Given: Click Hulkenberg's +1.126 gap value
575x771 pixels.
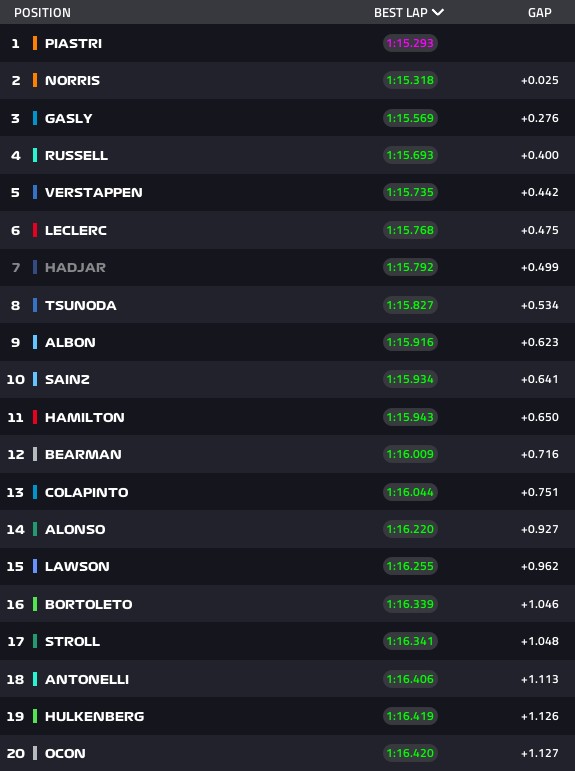Looking at the screenshot, I should tap(540, 716).
